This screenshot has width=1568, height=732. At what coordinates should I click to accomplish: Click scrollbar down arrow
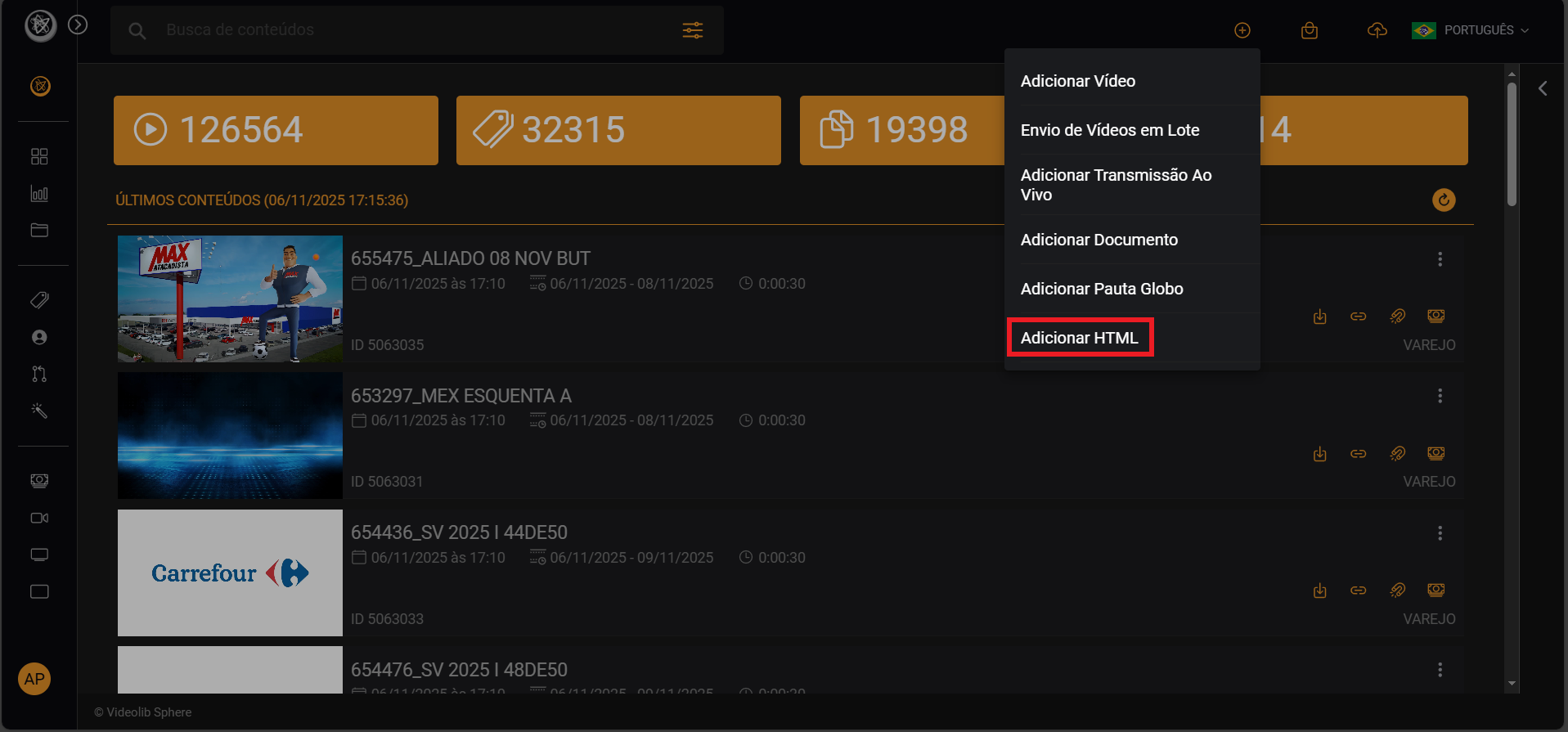[x=1512, y=683]
